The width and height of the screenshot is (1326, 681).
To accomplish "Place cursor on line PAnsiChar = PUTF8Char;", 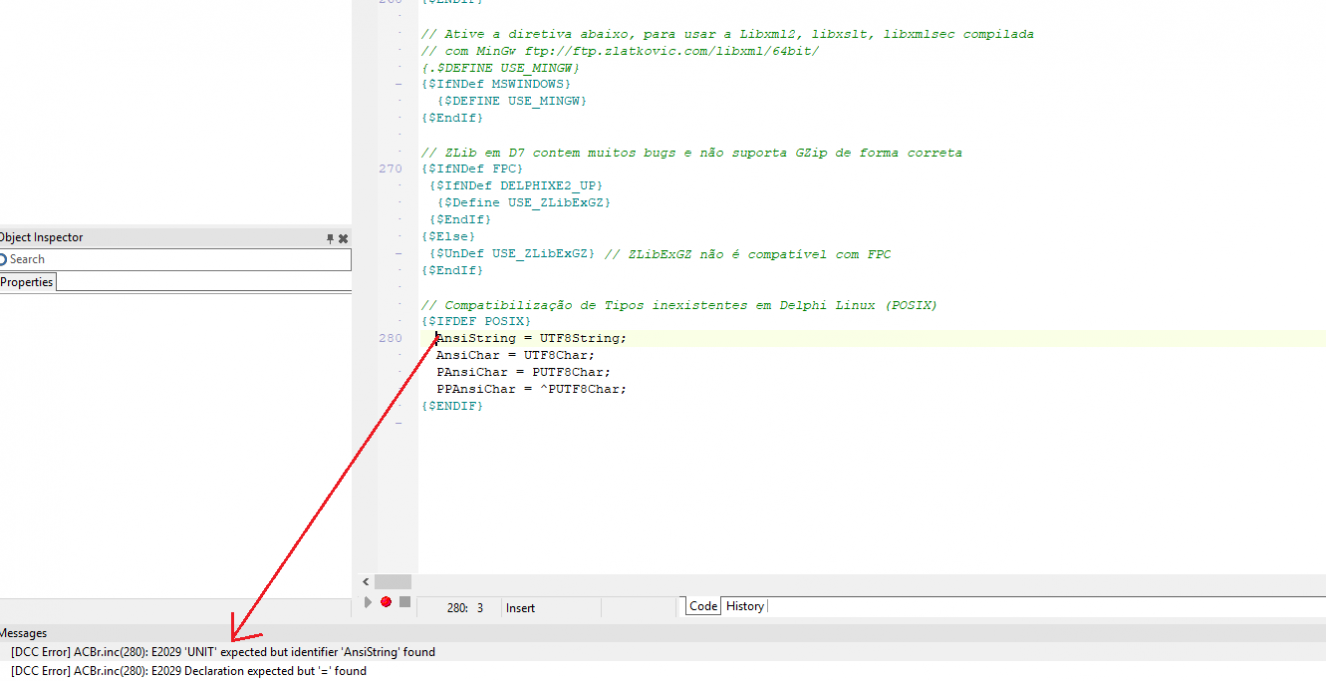I will point(523,372).
